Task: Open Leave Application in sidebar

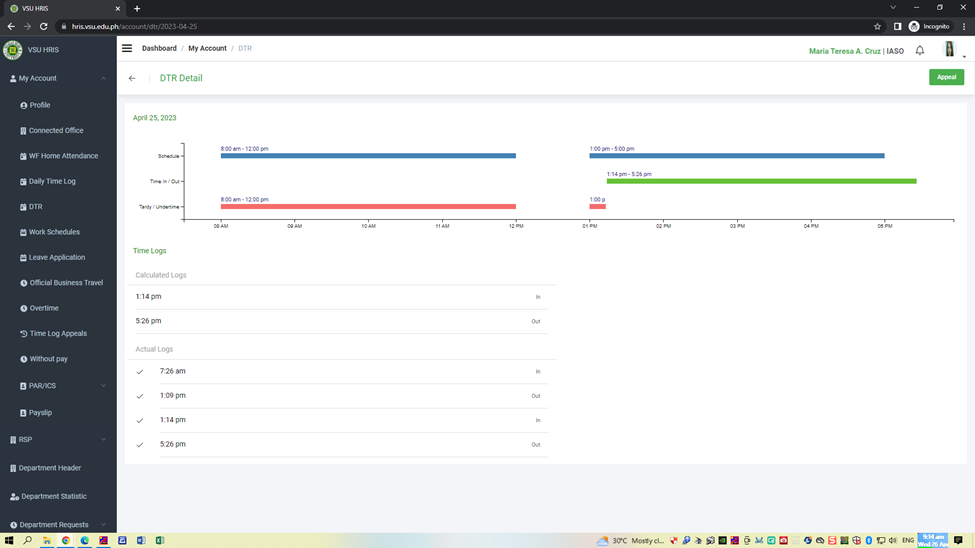Action: (x=57, y=257)
